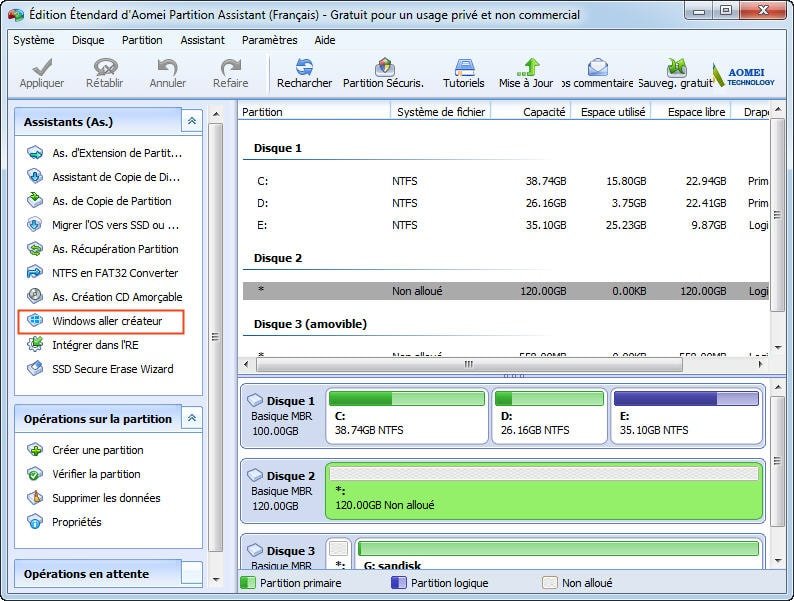The image size is (794, 601).
Task: Click down arrow of partition list scrollbar
Action: [x=777, y=347]
